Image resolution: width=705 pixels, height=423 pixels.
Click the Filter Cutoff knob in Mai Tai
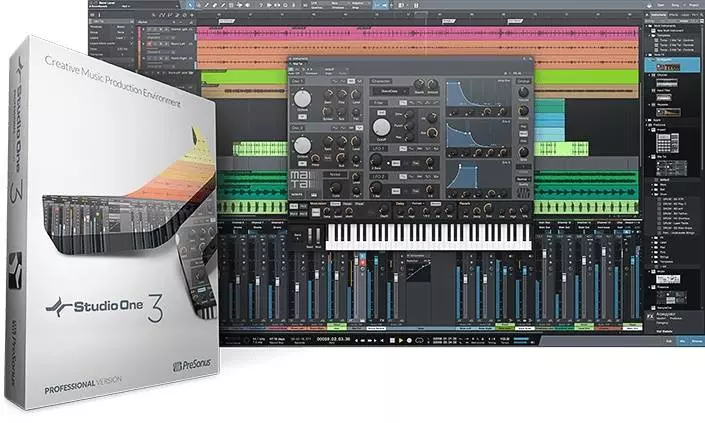[x=382, y=128]
